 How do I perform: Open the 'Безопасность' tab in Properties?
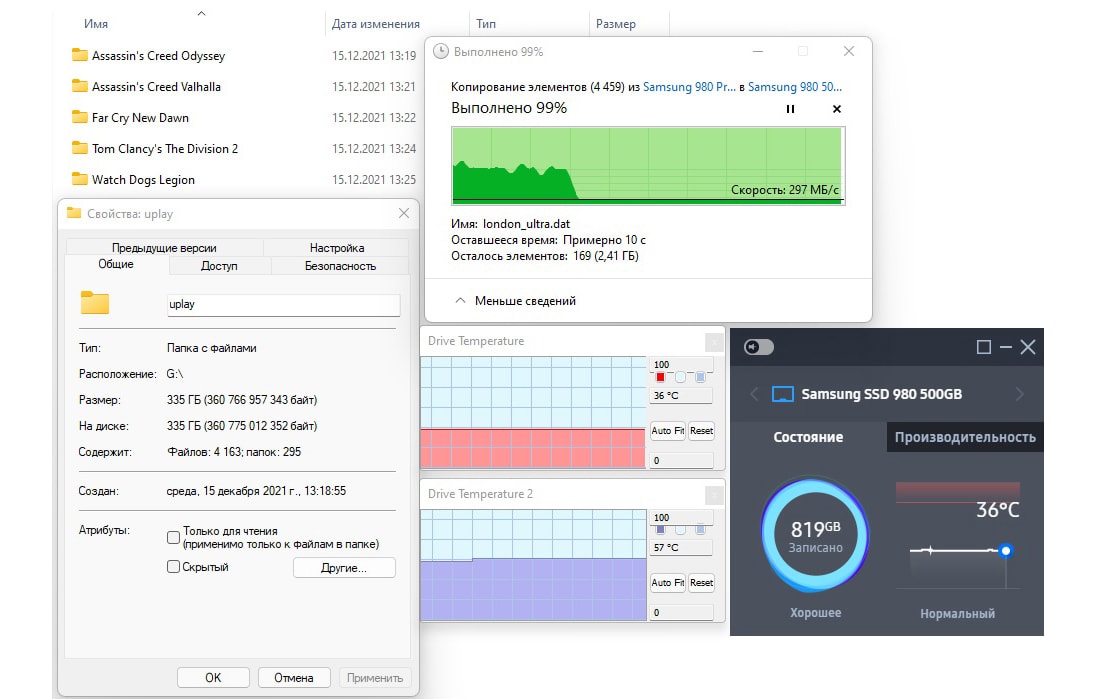pos(340,266)
